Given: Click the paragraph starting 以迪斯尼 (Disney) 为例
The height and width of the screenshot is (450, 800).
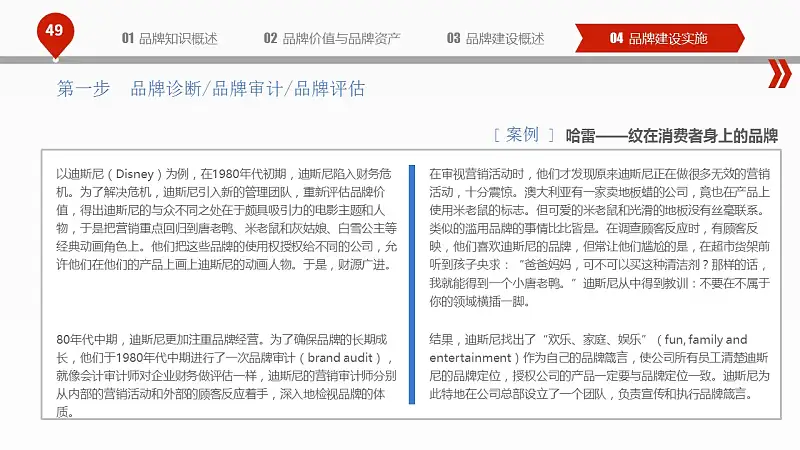Looking at the screenshot, I should [x=227, y=219].
